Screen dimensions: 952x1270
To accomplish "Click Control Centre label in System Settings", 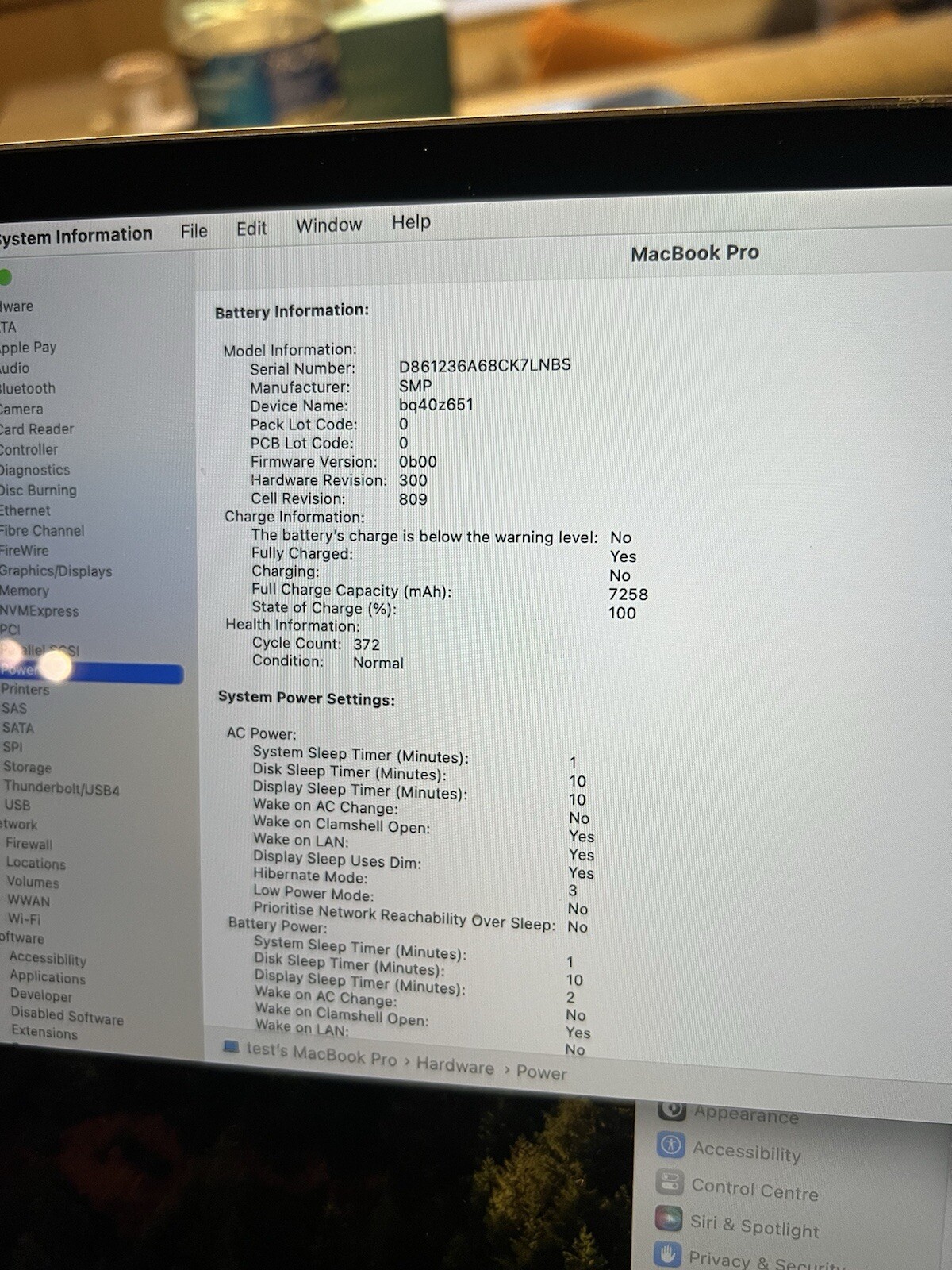I will coord(754,1190).
